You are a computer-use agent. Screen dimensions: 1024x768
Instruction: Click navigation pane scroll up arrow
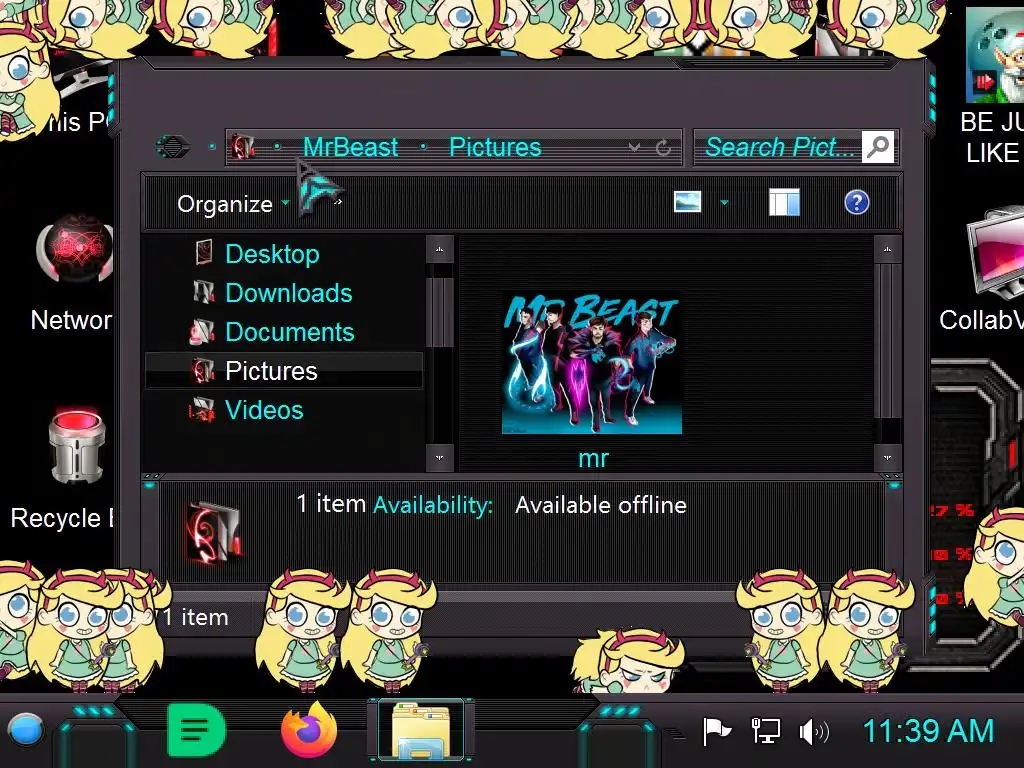(x=440, y=249)
